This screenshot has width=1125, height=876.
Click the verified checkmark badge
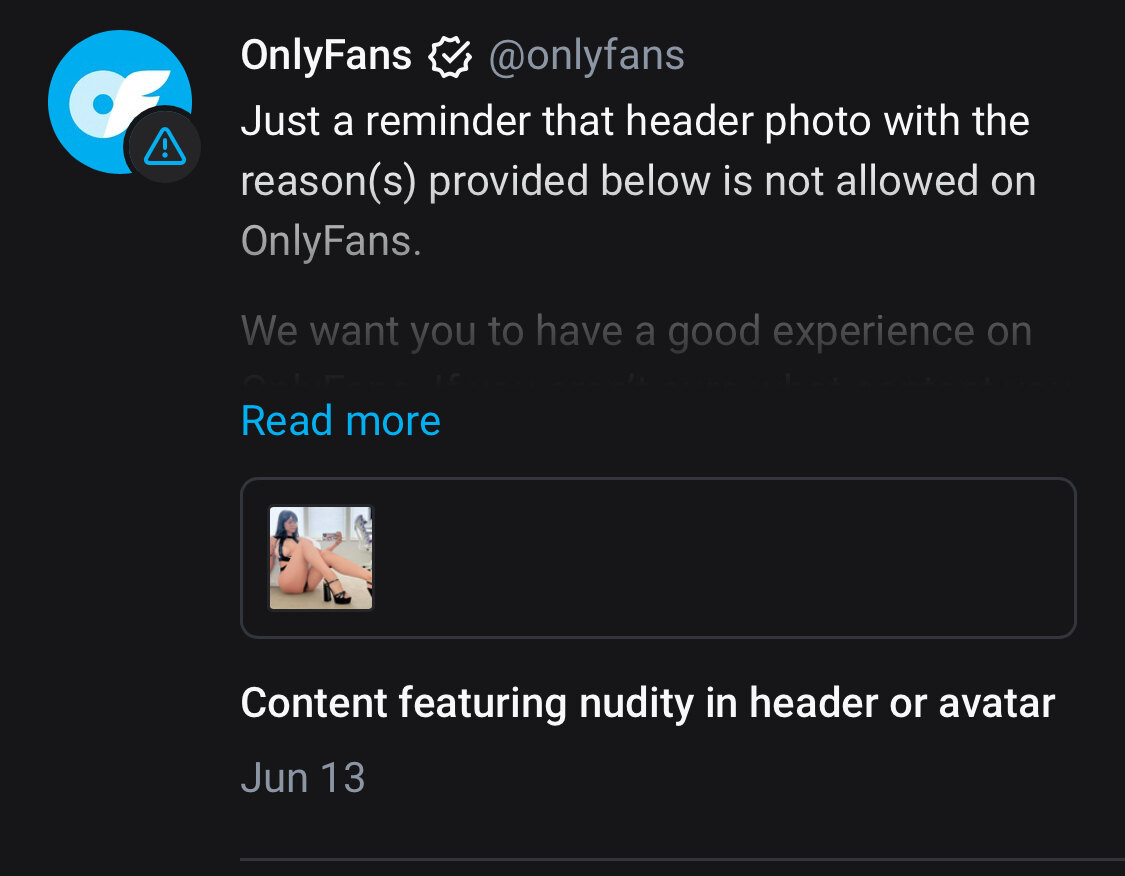click(450, 57)
